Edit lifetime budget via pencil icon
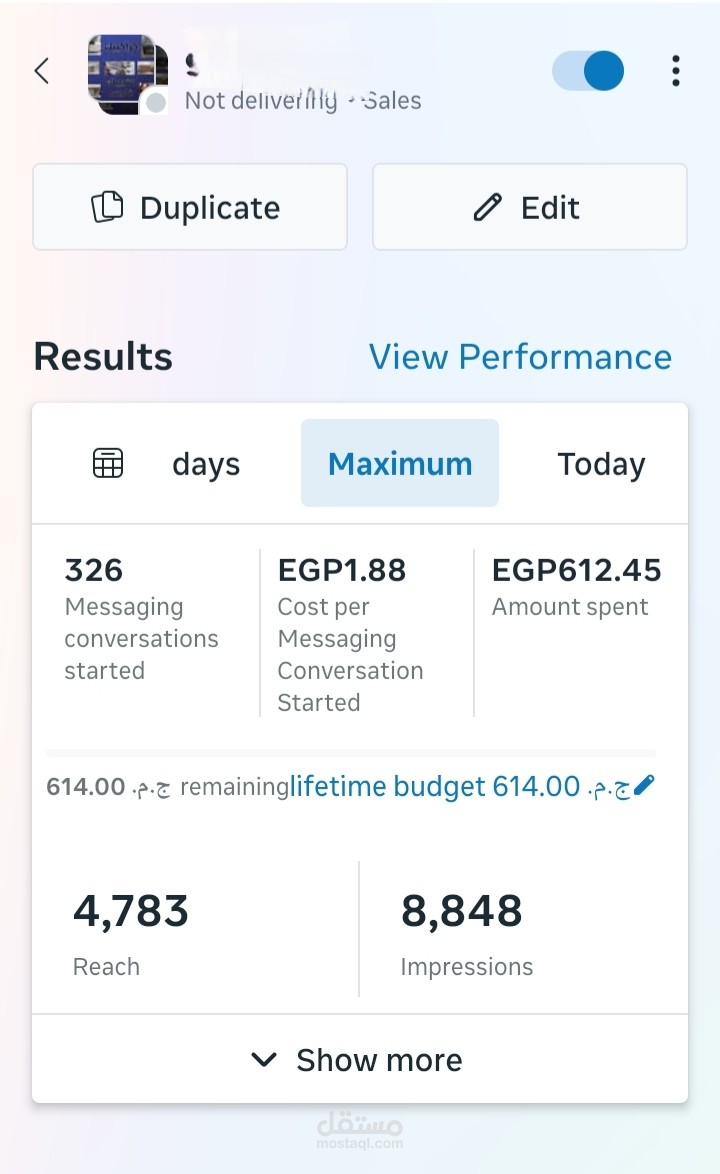The image size is (720, 1174). tap(645, 786)
